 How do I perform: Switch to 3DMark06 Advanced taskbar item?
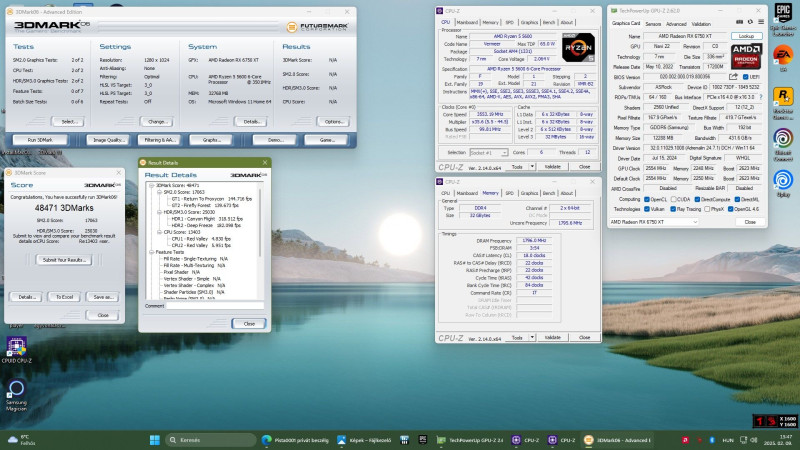pos(617,440)
